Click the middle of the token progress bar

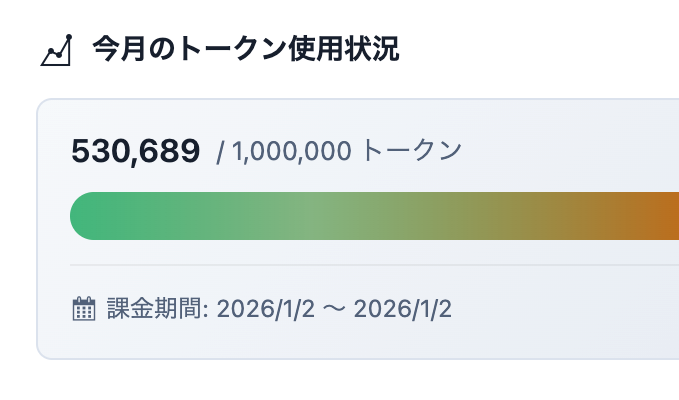tap(375, 216)
